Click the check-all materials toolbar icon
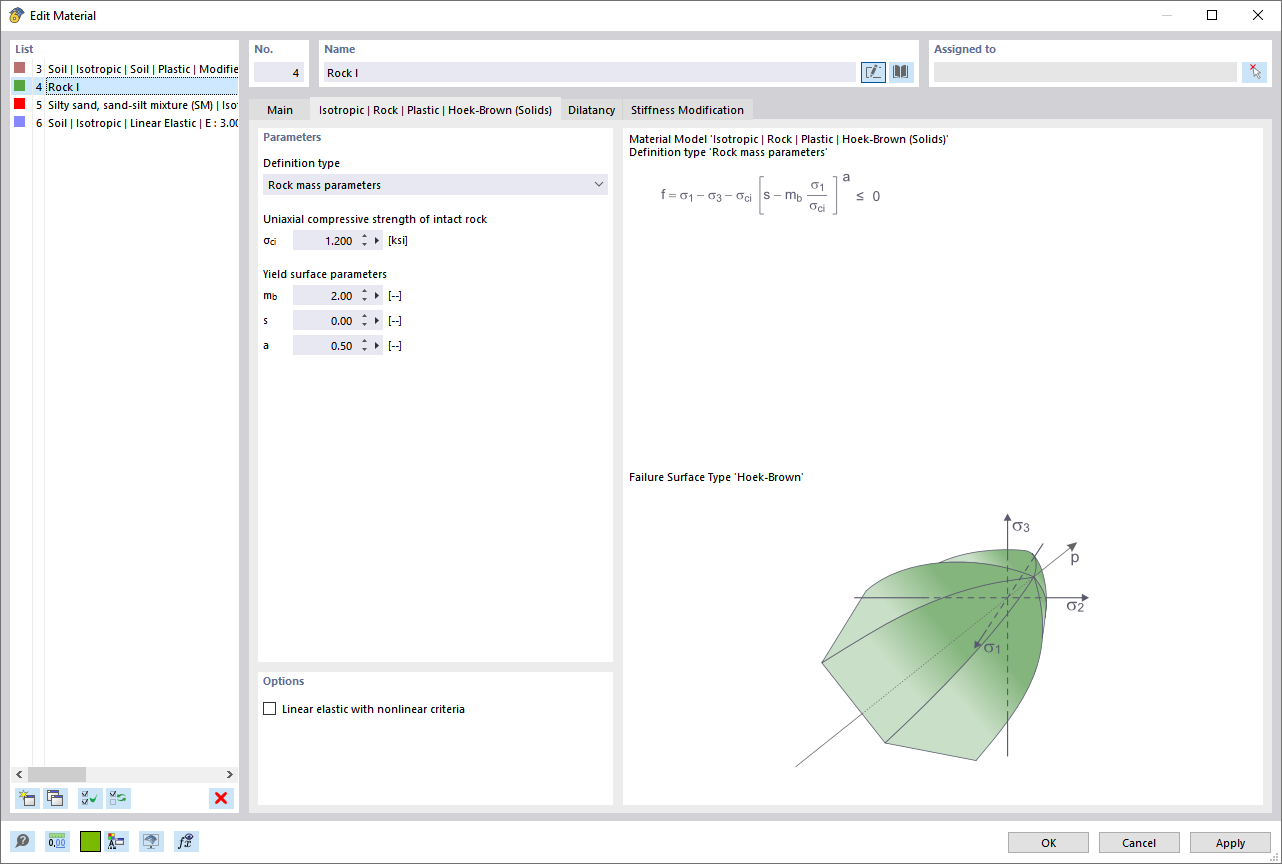 [88, 798]
